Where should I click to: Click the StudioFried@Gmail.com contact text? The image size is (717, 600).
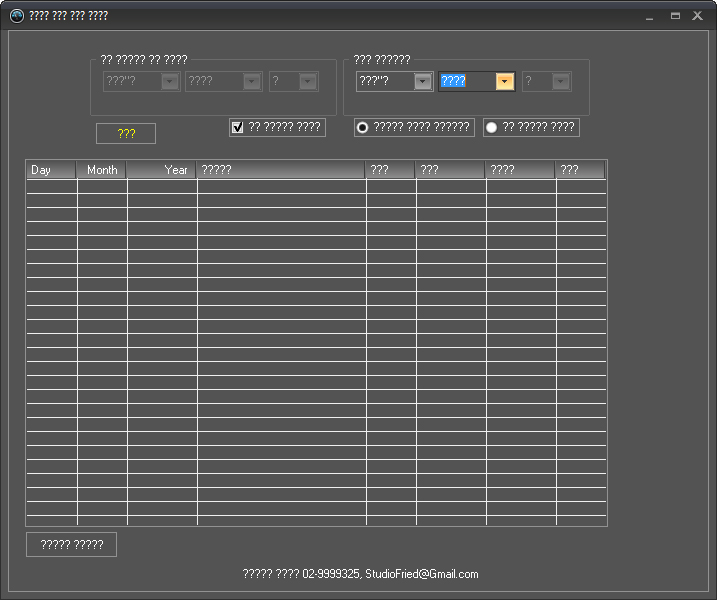pyautogui.click(x=421, y=574)
